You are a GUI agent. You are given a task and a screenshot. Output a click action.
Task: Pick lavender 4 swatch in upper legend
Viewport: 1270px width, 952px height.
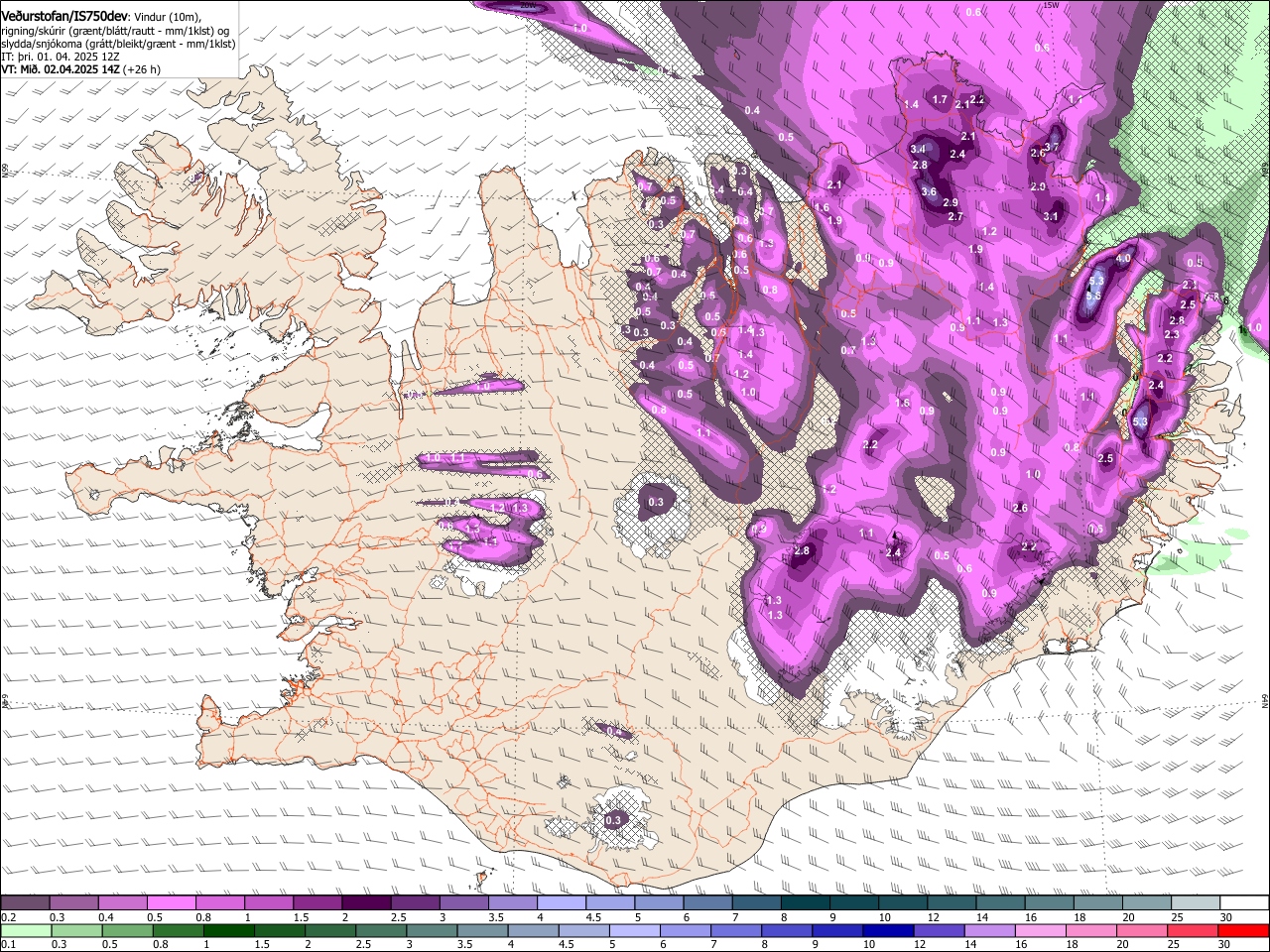tap(562, 903)
